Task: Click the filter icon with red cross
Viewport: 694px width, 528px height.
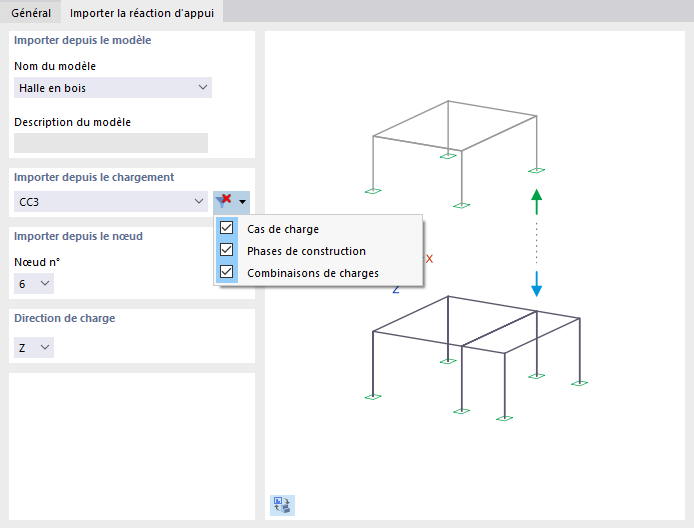Action: point(224,201)
